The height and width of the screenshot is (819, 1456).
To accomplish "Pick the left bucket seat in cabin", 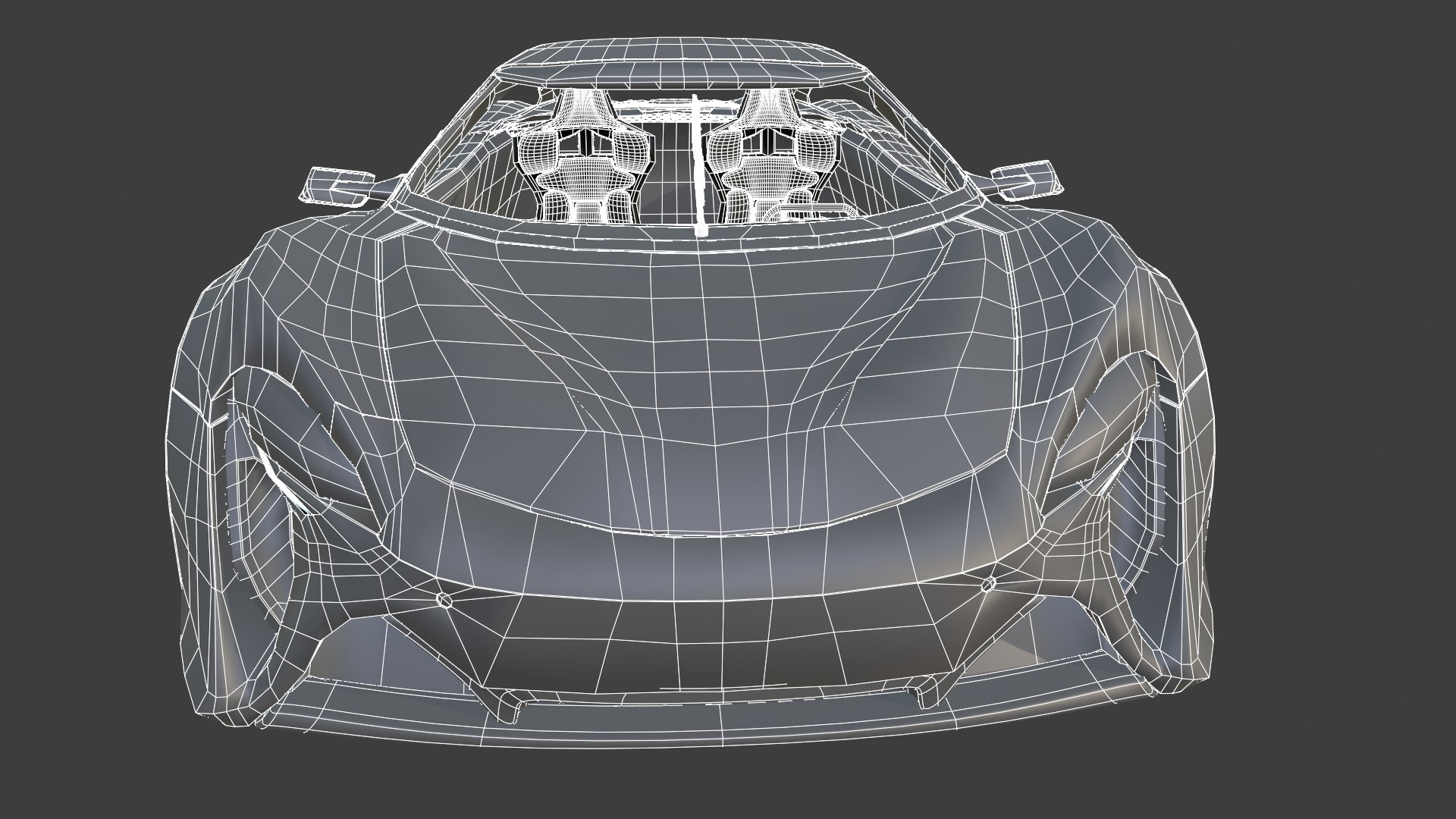I will point(586,156).
